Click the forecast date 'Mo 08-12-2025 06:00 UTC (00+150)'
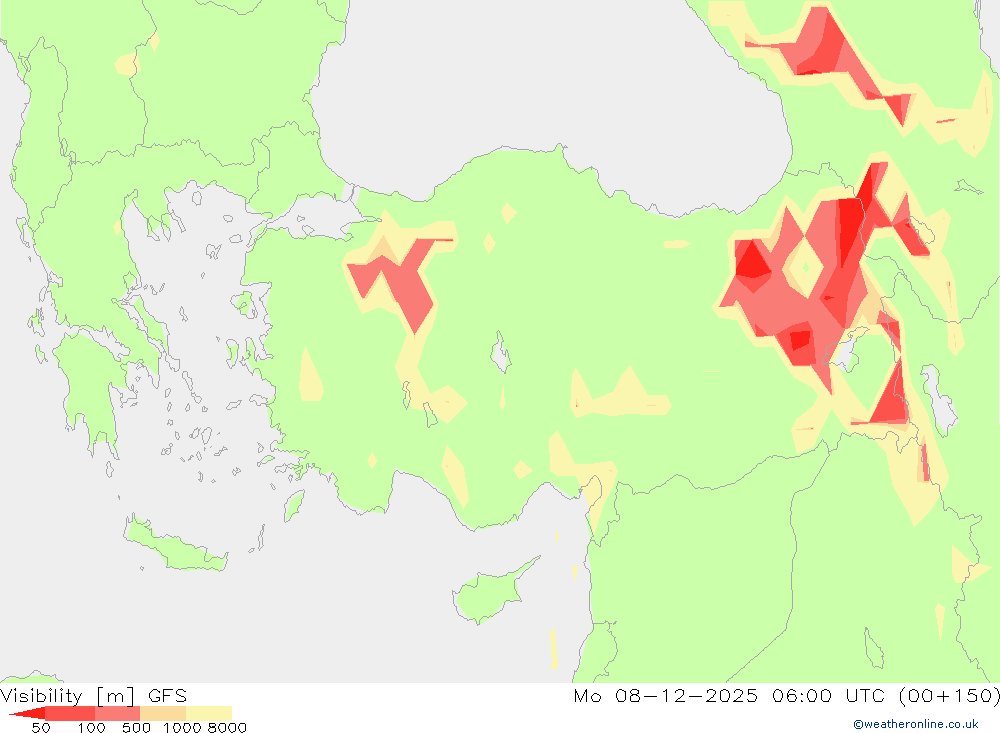The height and width of the screenshot is (733, 1000). click(786, 695)
